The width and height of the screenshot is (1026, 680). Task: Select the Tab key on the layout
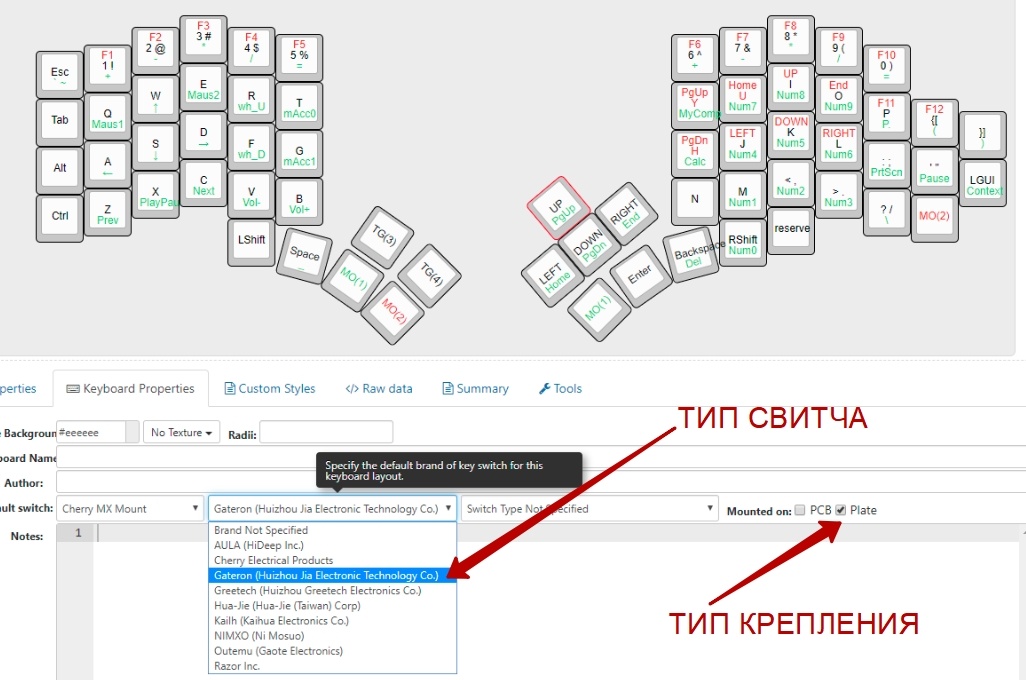(x=60, y=122)
